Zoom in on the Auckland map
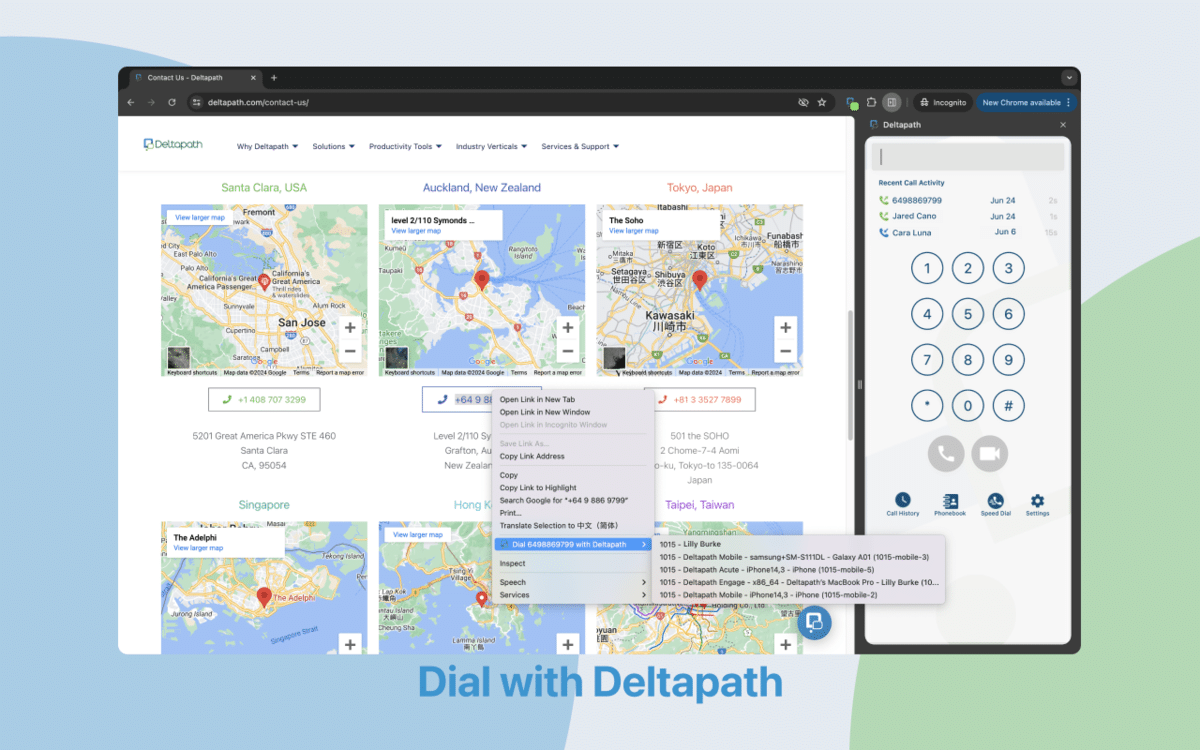Image resolution: width=1200 pixels, height=750 pixels. point(568,328)
